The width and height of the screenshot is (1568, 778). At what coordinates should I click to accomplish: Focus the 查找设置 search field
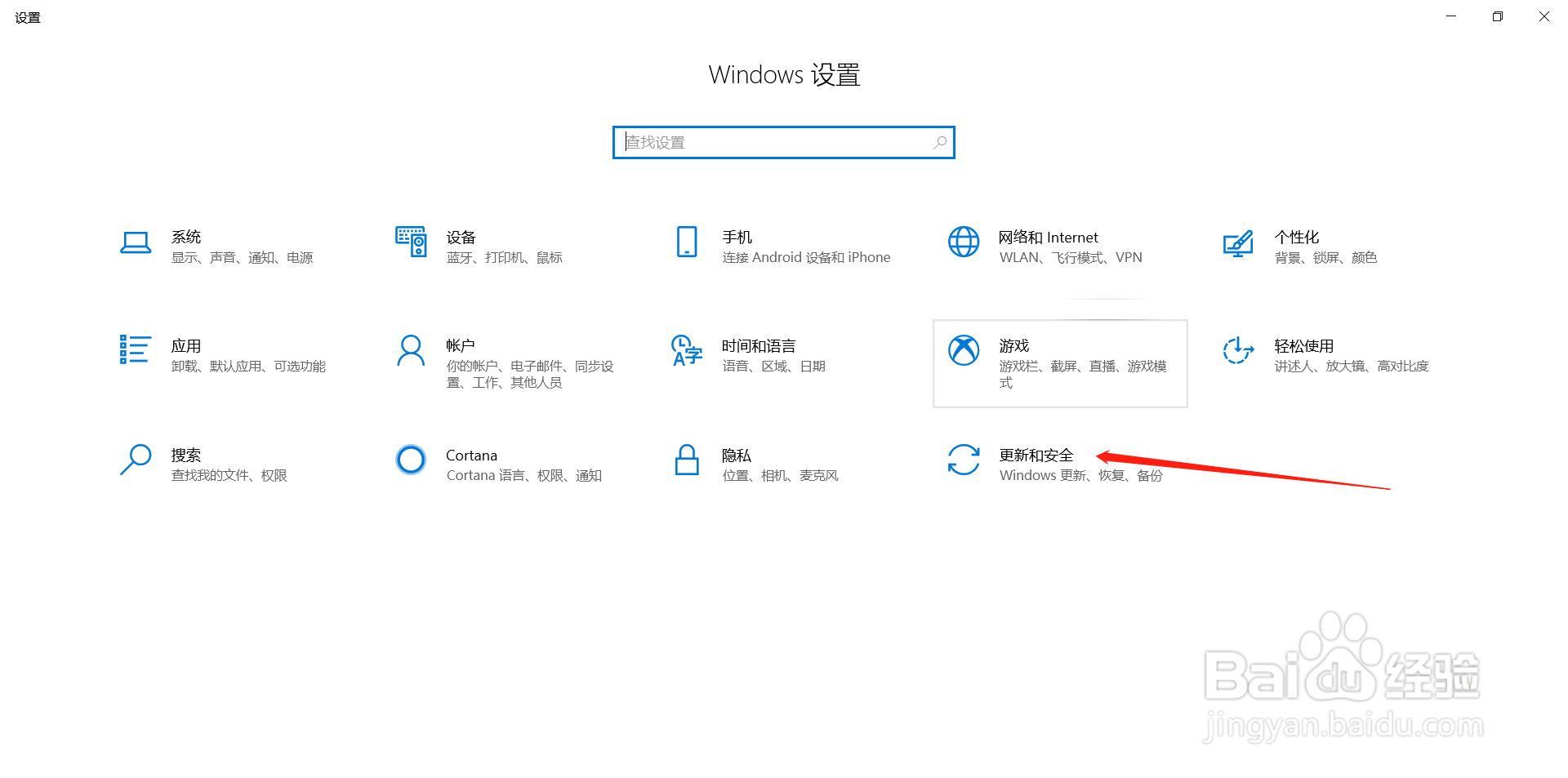784,142
